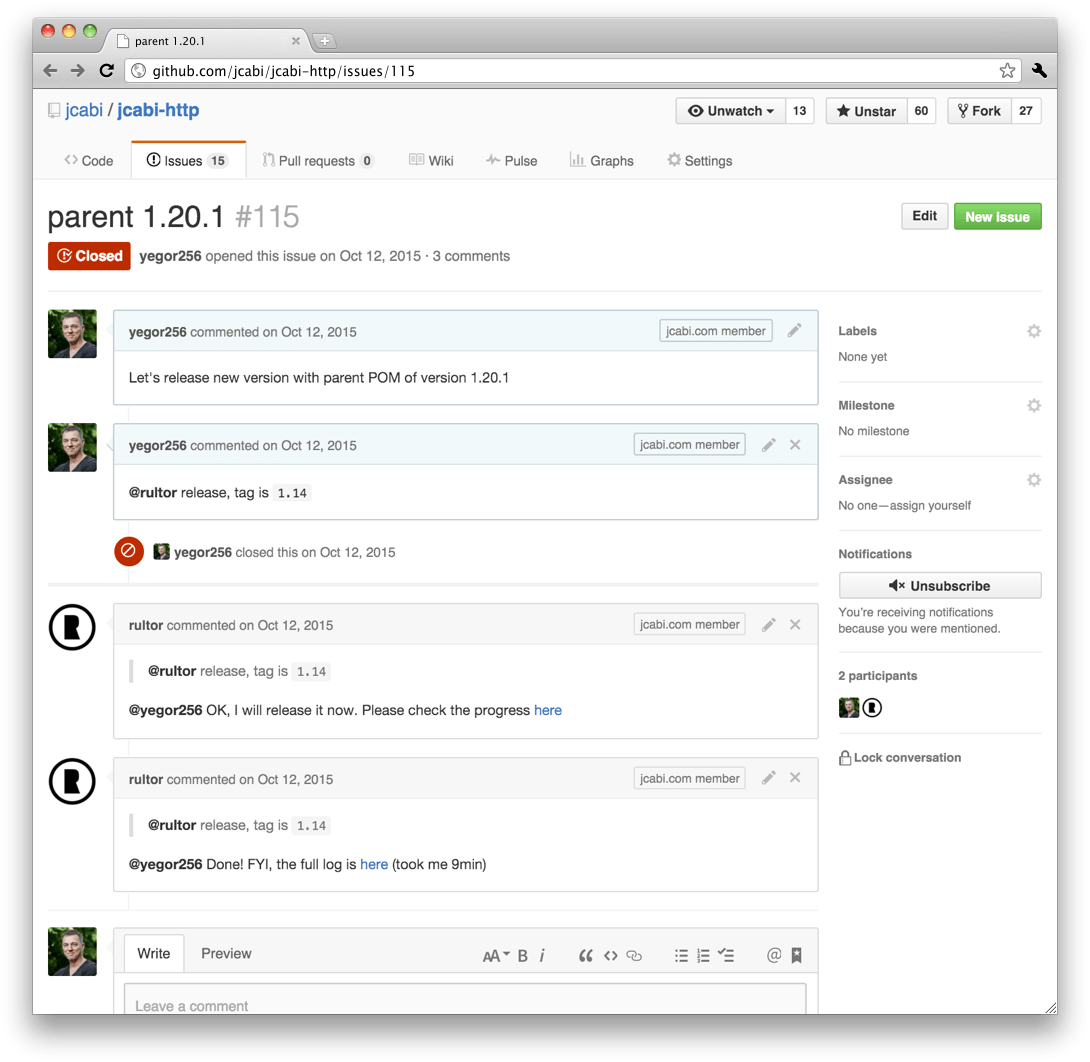The height and width of the screenshot is (1062, 1090).
Task: Edit rultor's 'Done! FYI' comment pencil
Action: pos(768,778)
